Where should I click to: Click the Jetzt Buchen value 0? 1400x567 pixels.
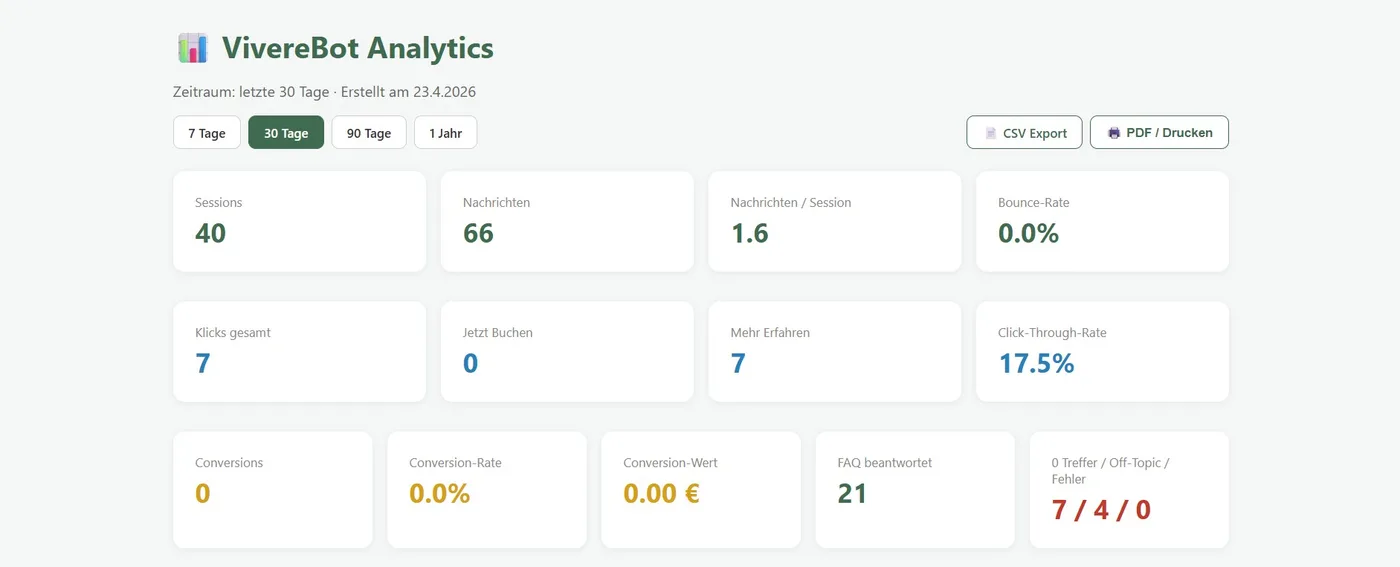[x=471, y=363]
